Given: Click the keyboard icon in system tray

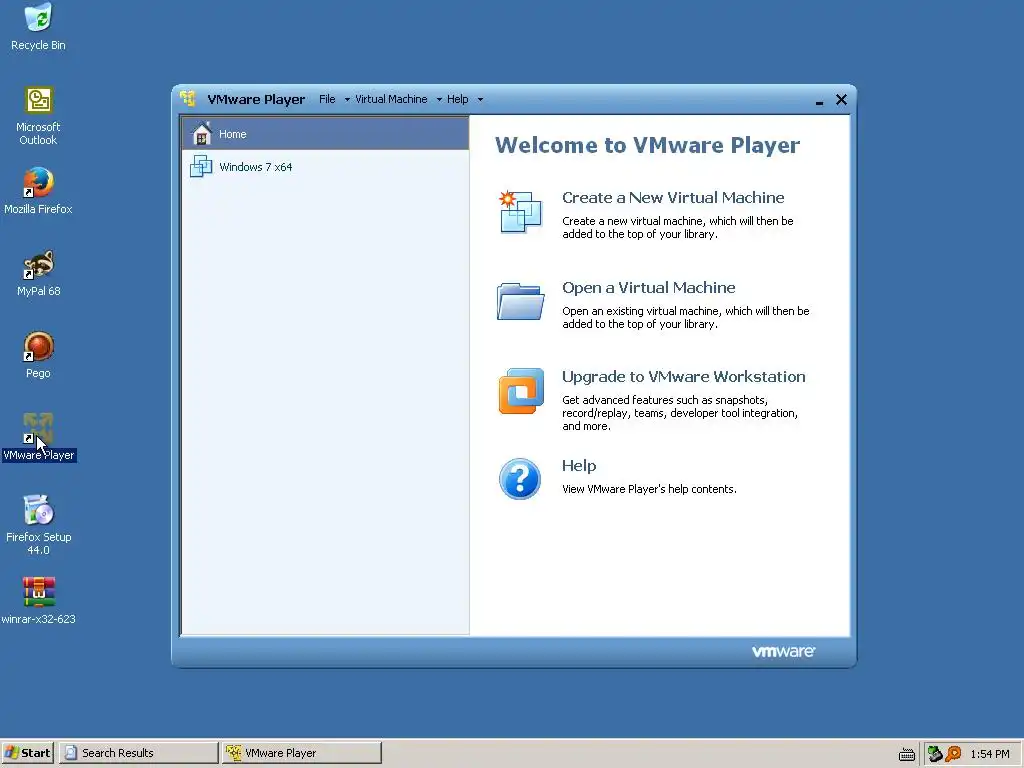Looking at the screenshot, I should [x=906, y=754].
